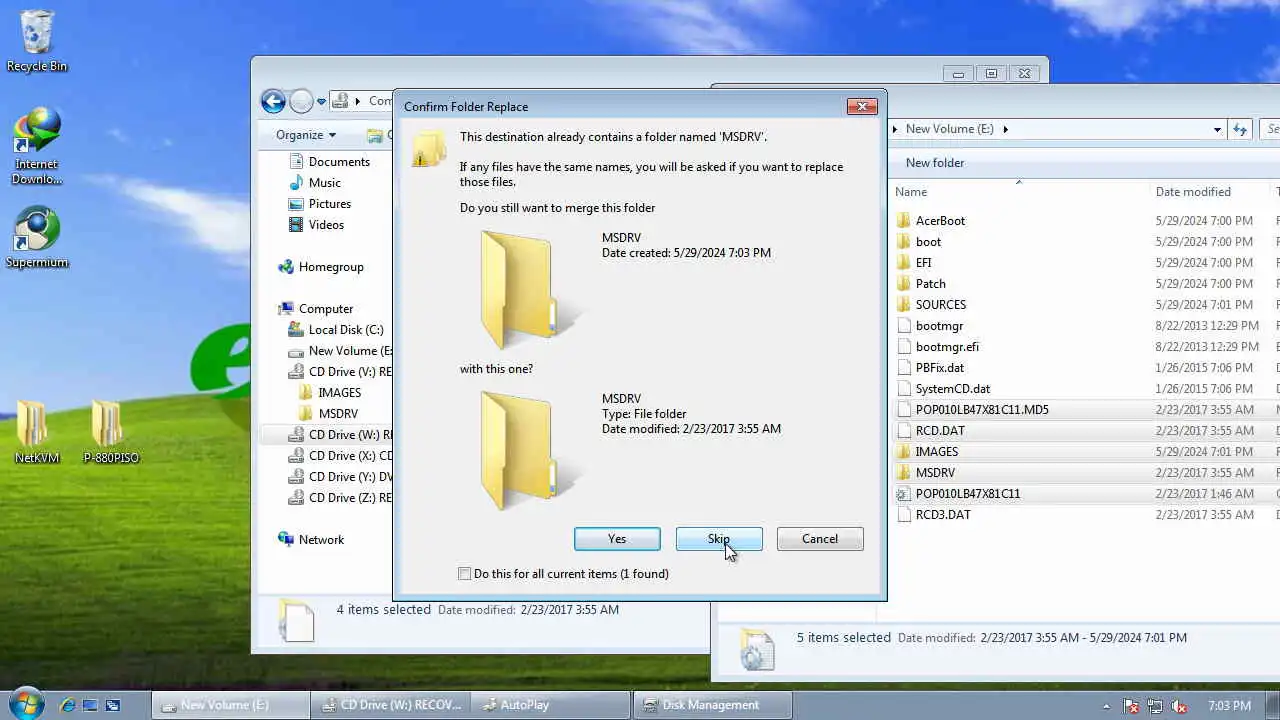
Task: Open the Organize menu
Action: [306, 135]
